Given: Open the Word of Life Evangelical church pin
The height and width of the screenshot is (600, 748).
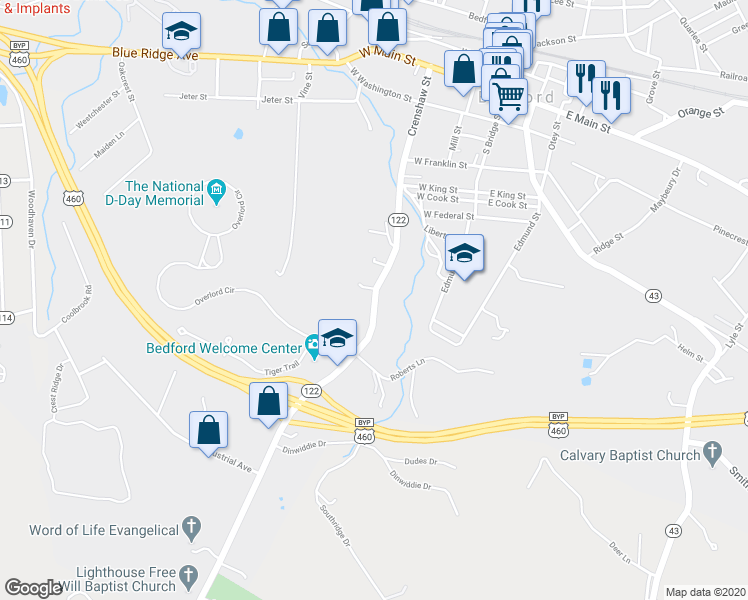Looking at the screenshot, I should tap(192, 529).
